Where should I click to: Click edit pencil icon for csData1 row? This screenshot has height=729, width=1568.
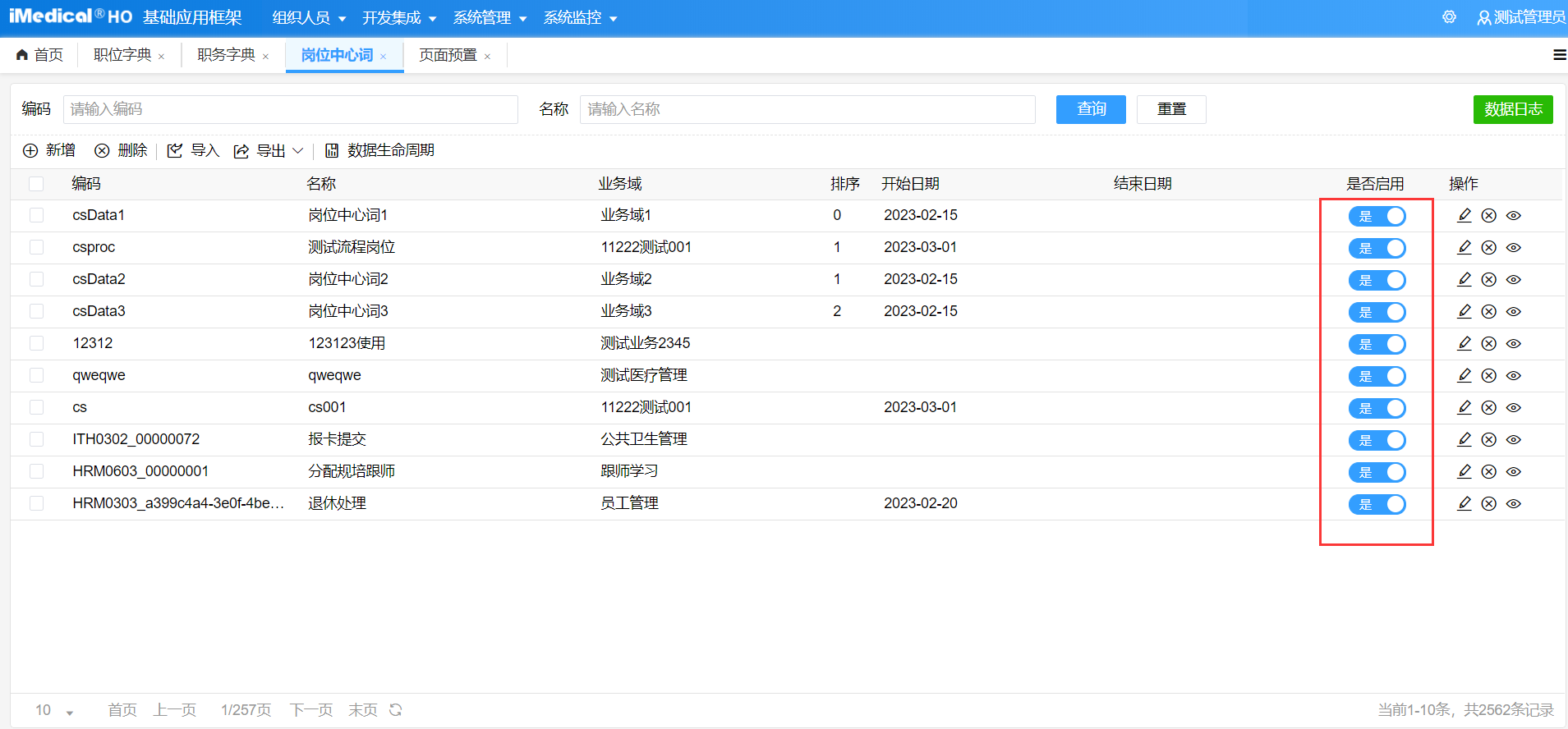[1465, 216]
